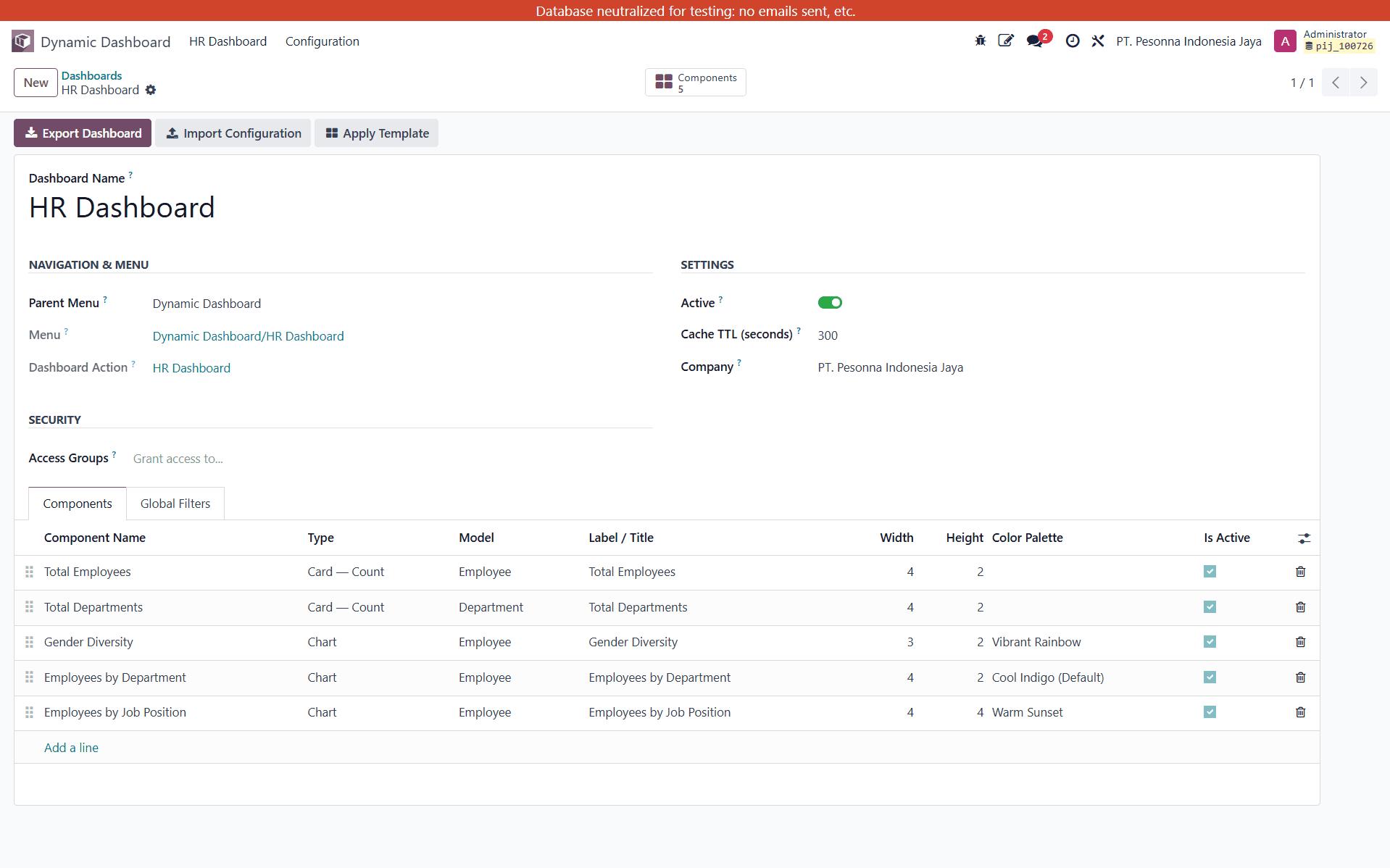This screenshot has height=868, width=1390.
Task: Delete the Gender Diversity component row
Action: [x=1301, y=642]
